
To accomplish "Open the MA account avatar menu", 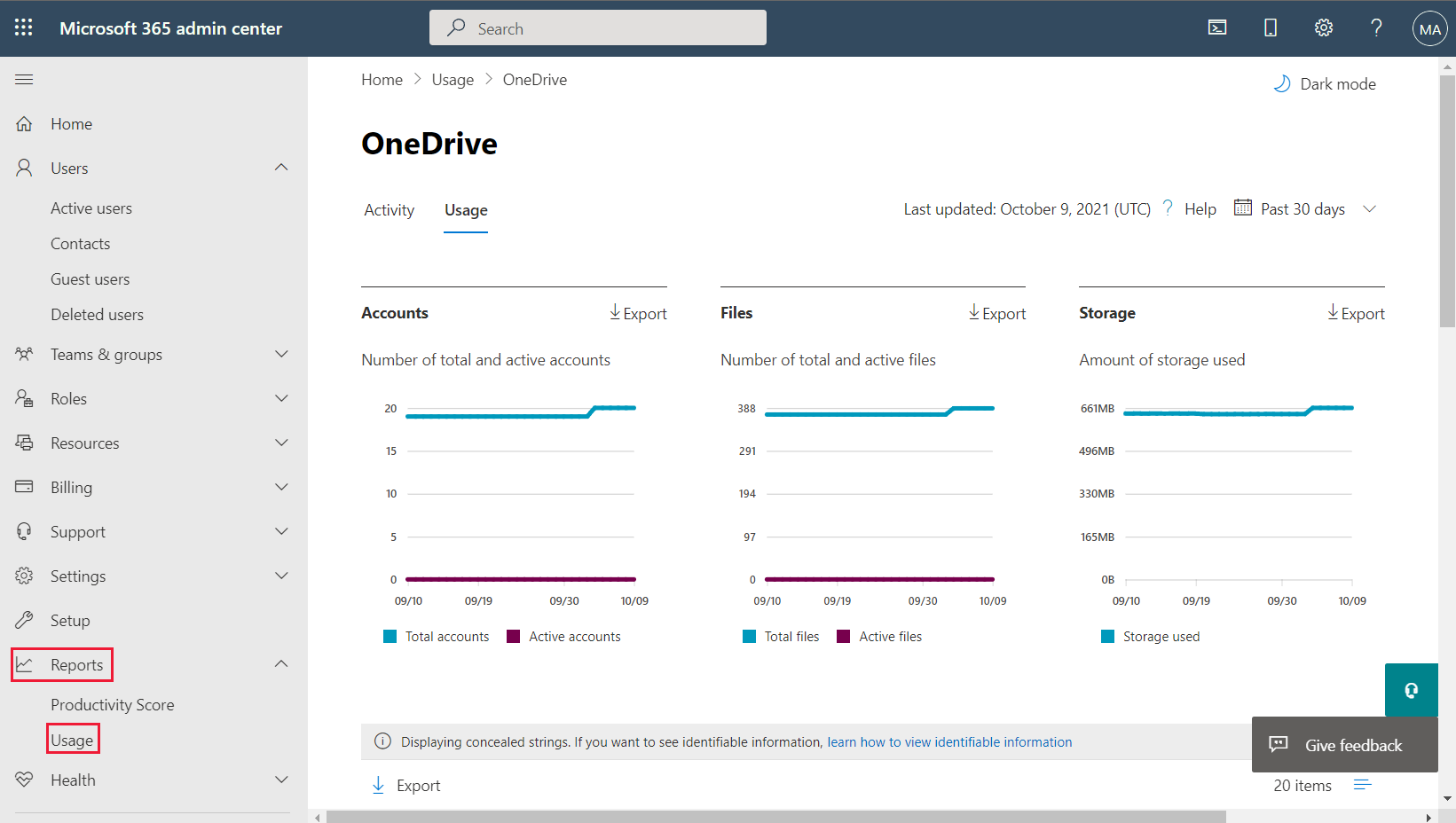I will click(x=1429, y=28).
